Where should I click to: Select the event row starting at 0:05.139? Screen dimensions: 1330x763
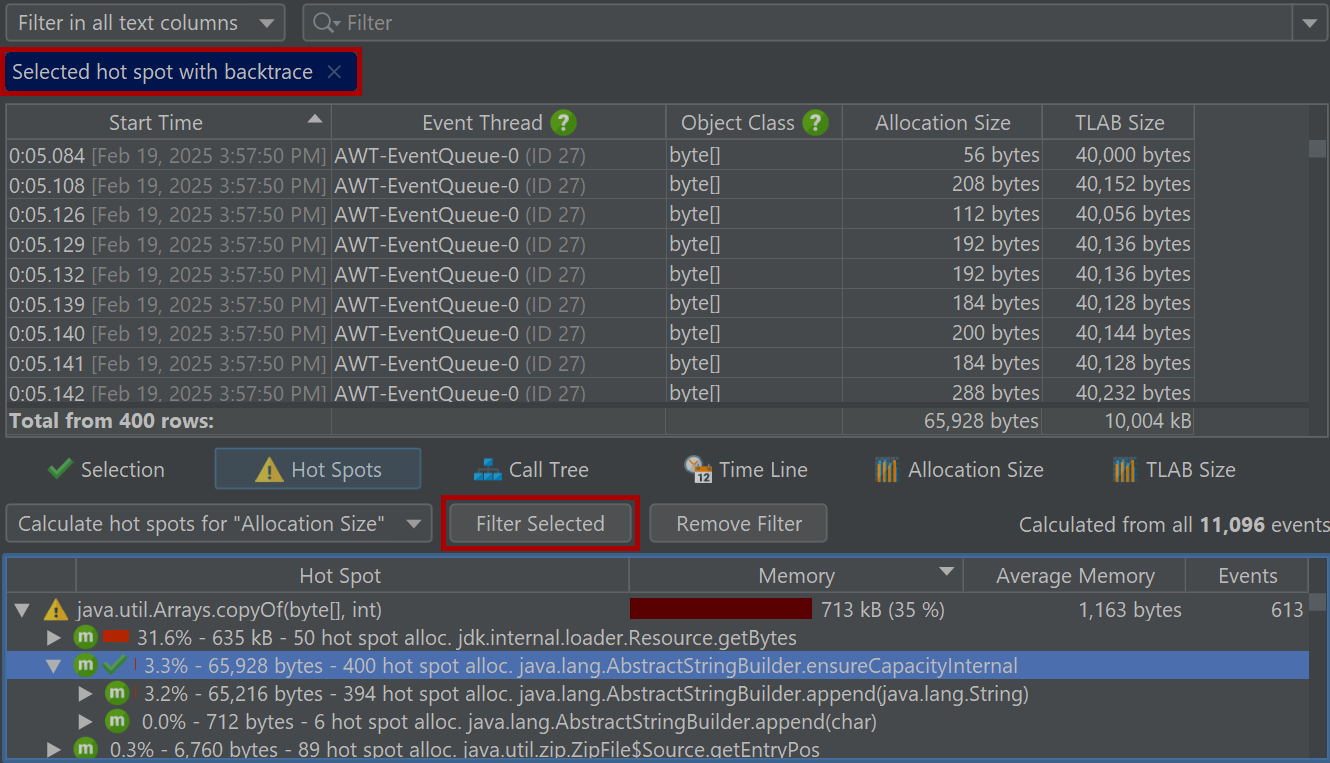tap(600, 303)
